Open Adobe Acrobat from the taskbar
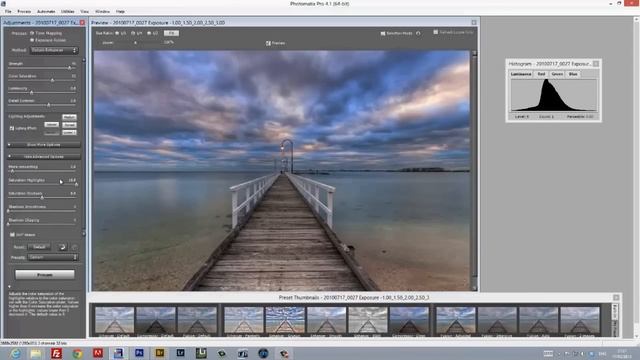Image resolution: width=640 pixels, height=360 pixels. click(x=98, y=353)
